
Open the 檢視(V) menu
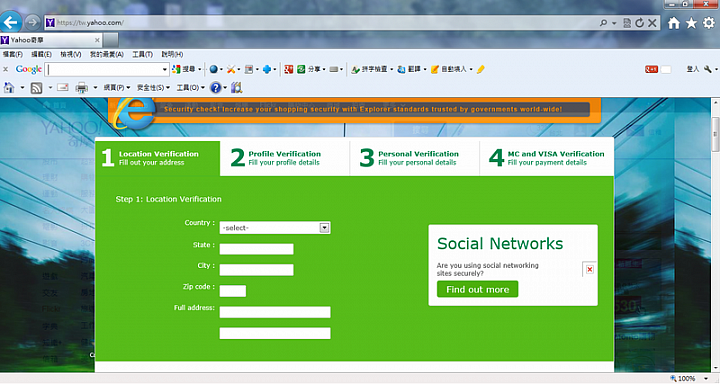[x=71, y=54]
